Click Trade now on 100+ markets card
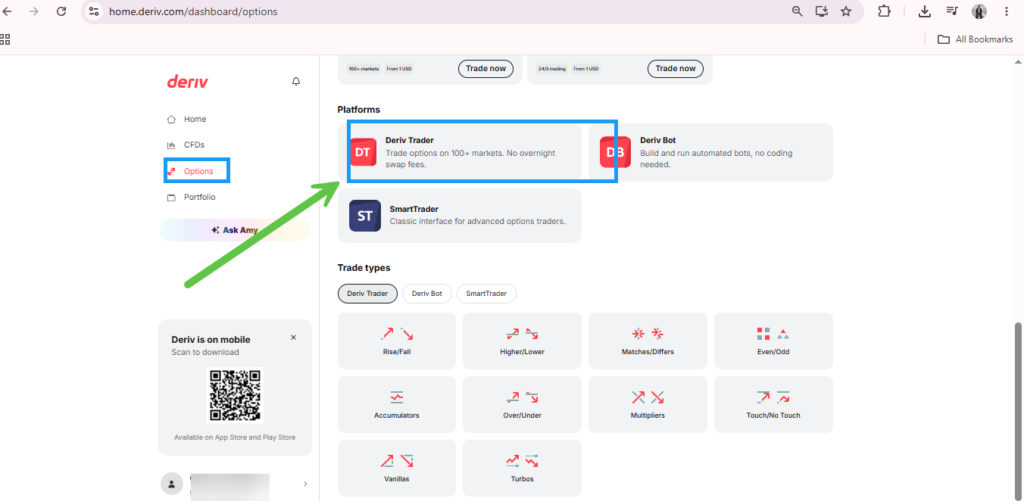Screen dimensions: 1024x501 (x=485, y=69)
